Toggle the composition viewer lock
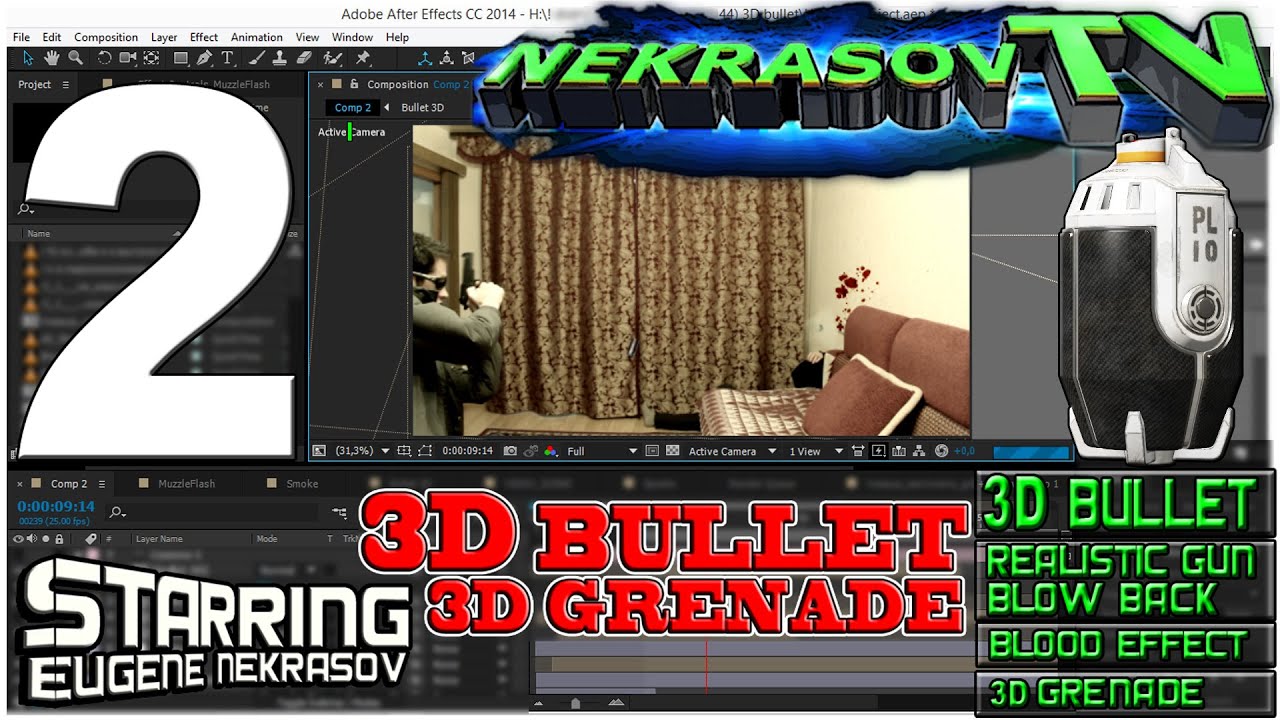Image resolution: width=1280 pixels, height=720 pixels. [354, 84]
